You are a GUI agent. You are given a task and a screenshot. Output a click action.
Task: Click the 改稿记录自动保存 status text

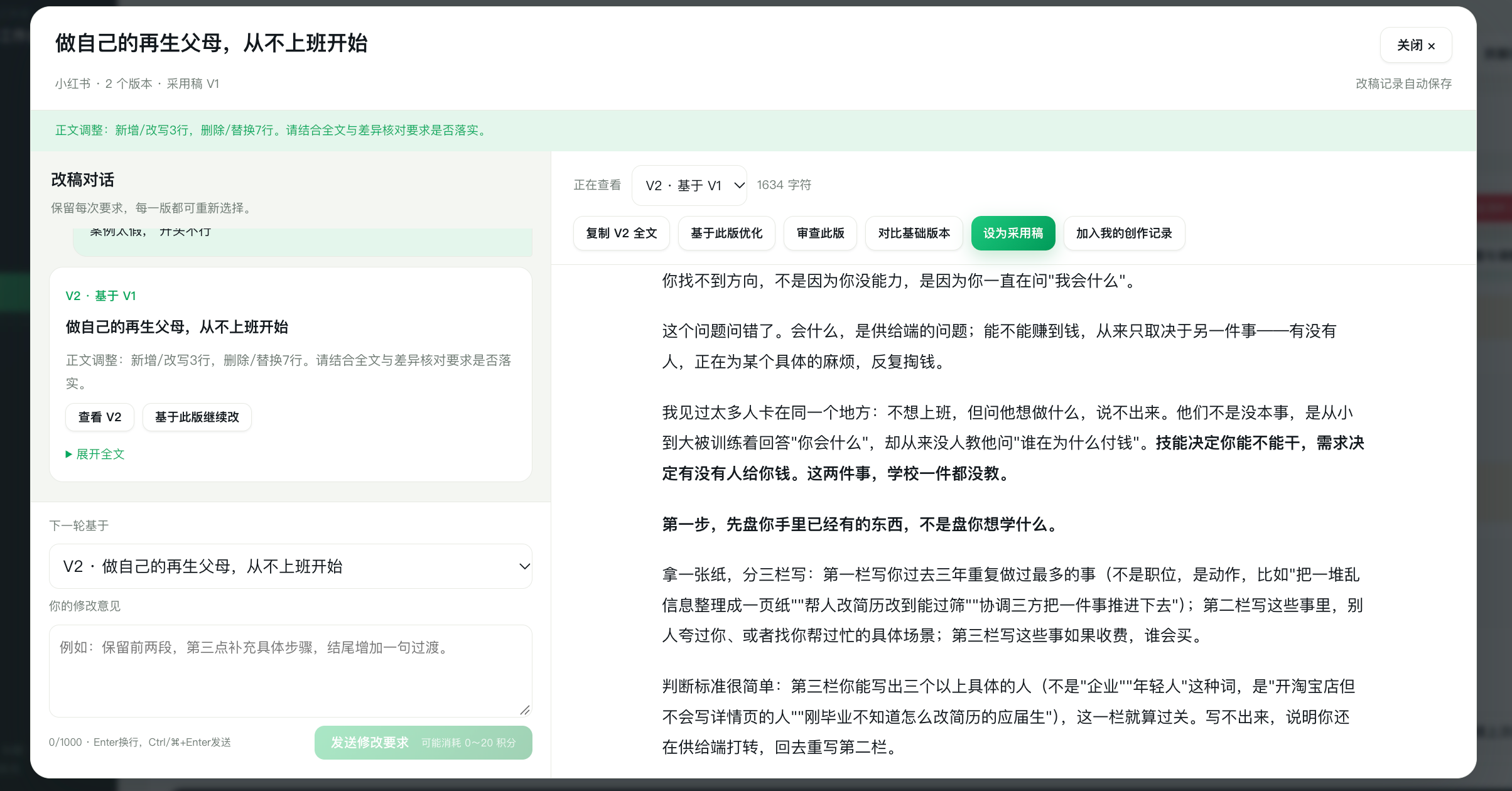(x=1403, y=84)
